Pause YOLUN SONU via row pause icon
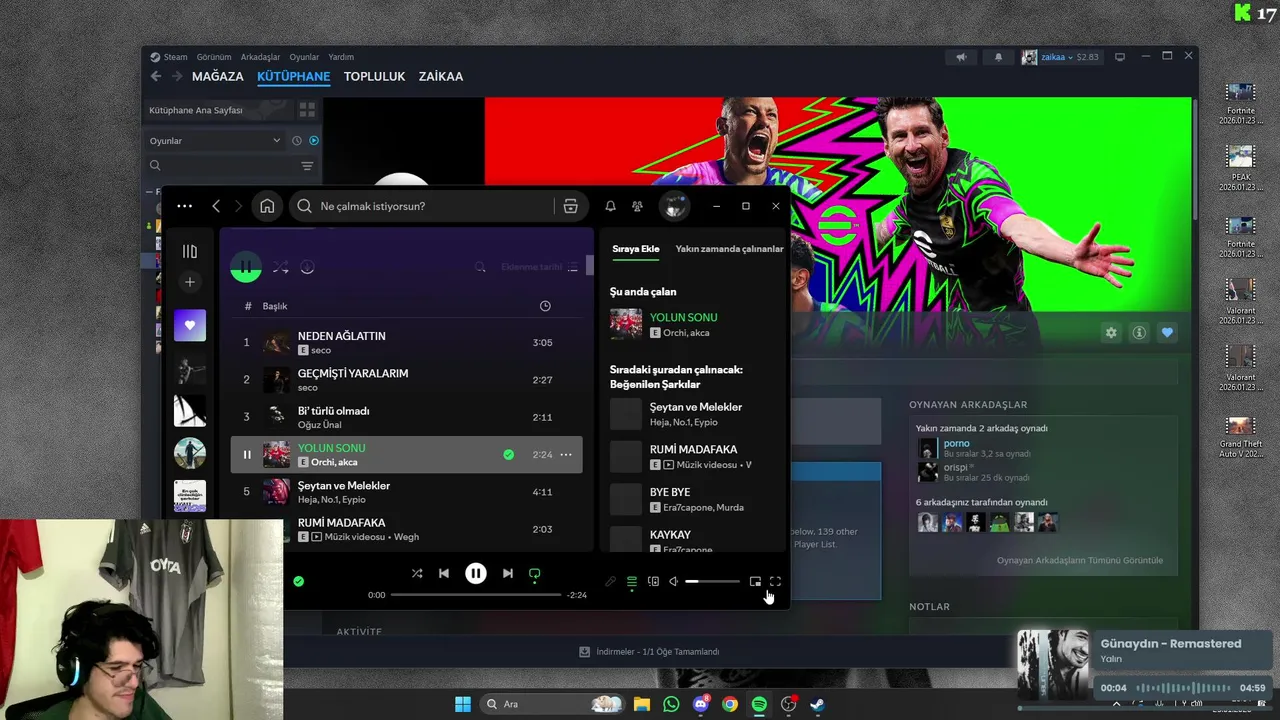Image resolution: width=1280 pixels, height=720 pixels. pos(247,455)
